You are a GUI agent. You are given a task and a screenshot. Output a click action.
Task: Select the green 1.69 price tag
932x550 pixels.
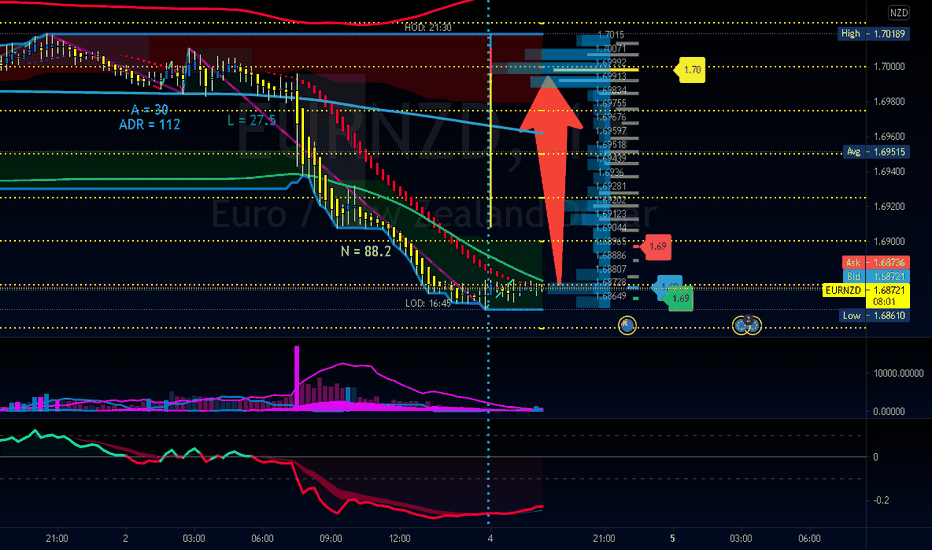(x=679, y=298)
